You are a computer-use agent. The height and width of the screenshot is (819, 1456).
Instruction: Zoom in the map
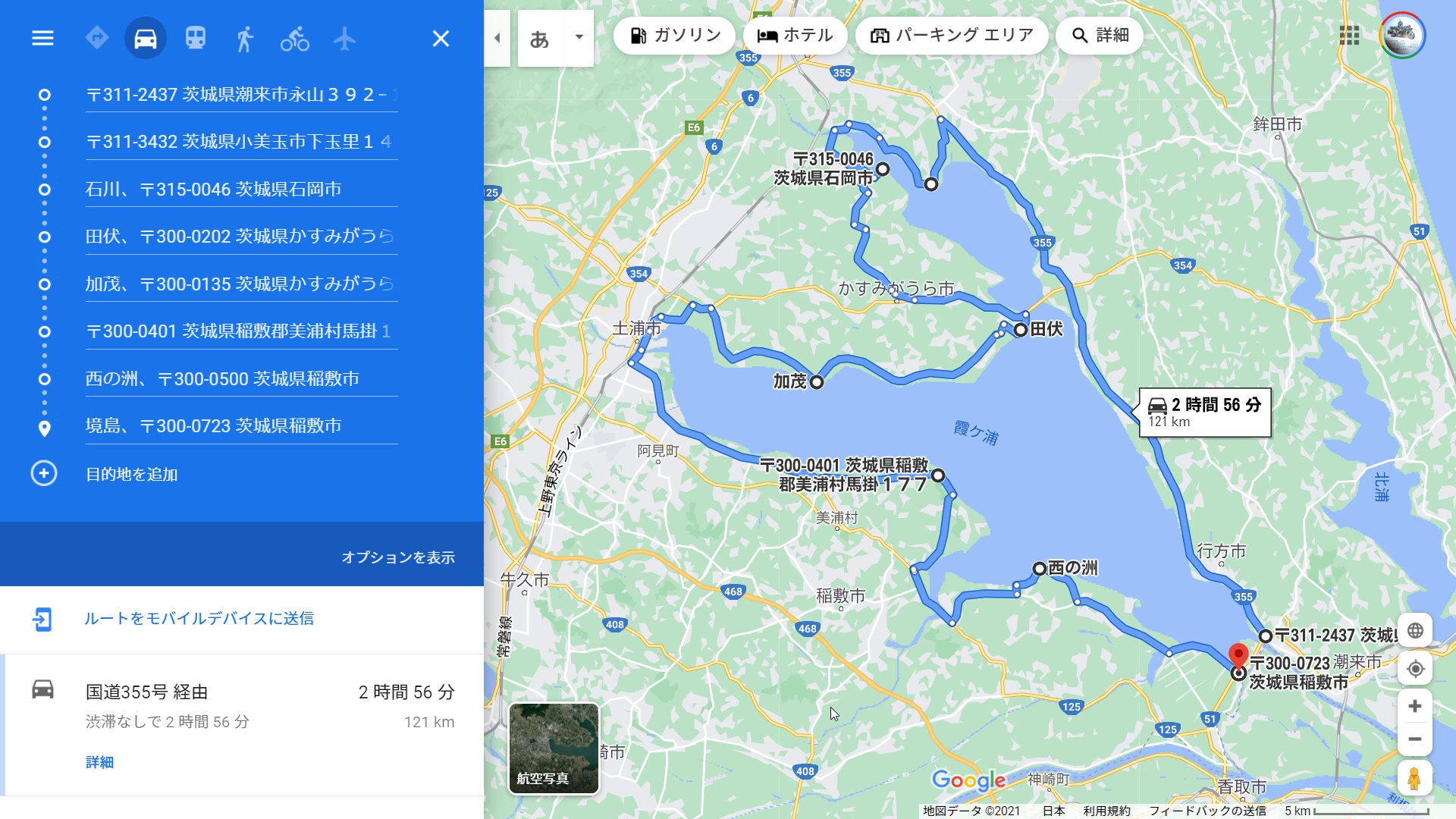coord(1415,707)
